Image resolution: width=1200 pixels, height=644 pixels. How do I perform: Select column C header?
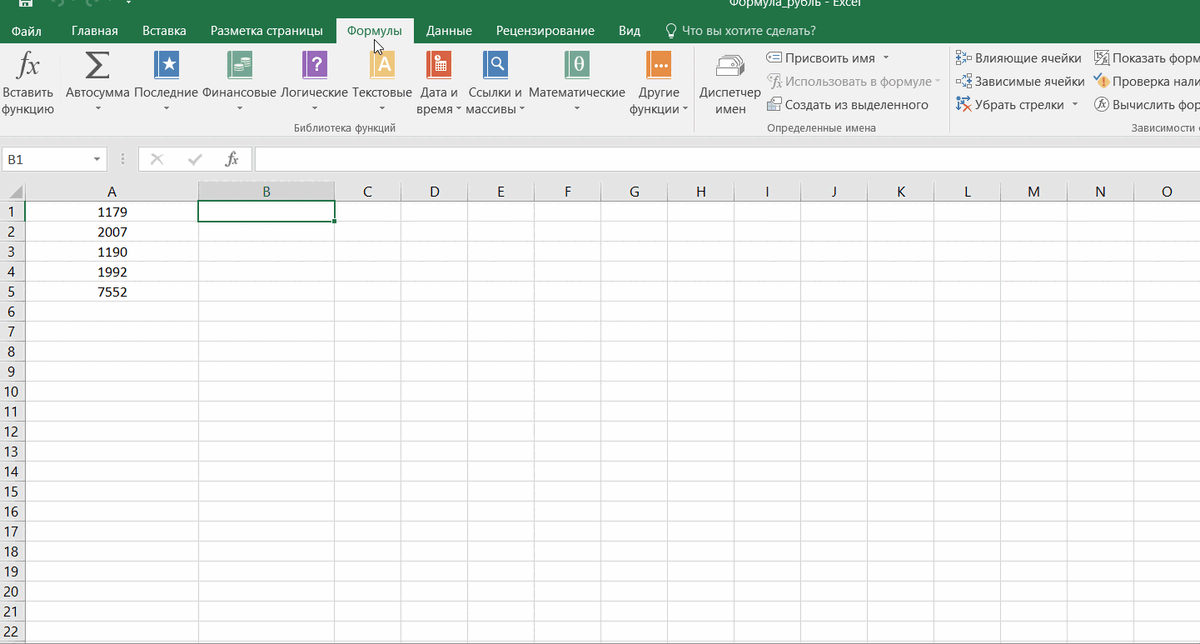pyautogui.click(x=368, y=192)
